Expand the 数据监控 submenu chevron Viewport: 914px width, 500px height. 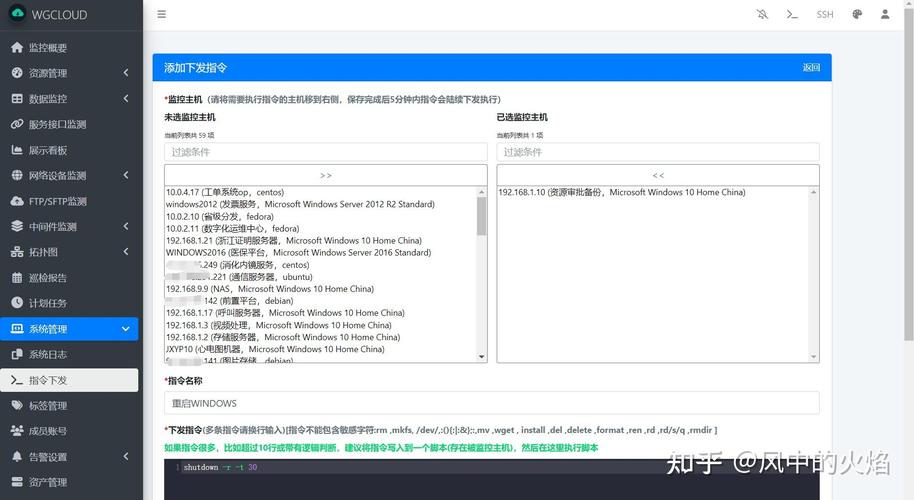tap(126, 98)
